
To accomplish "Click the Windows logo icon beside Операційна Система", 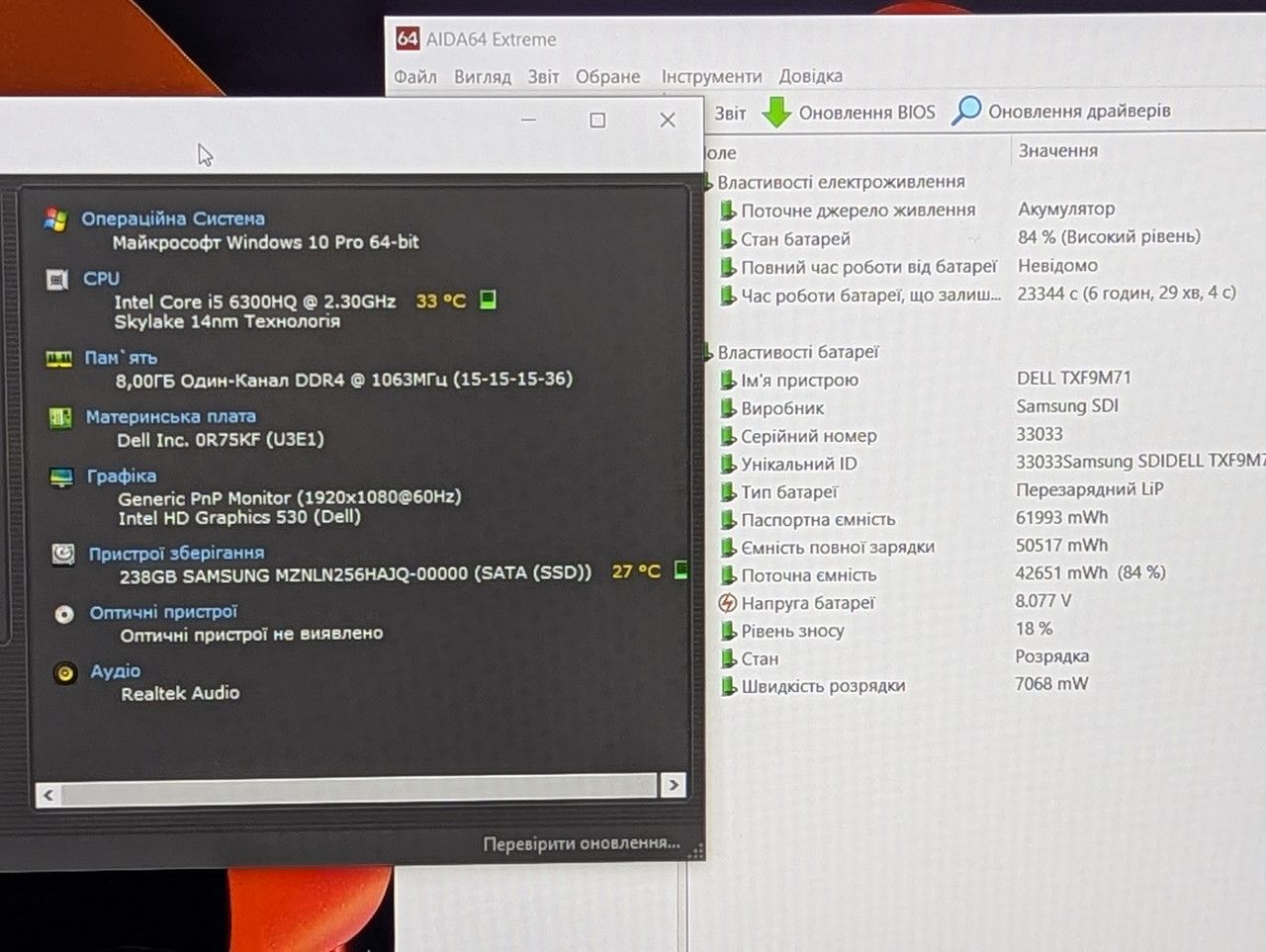I will point(55,219).
